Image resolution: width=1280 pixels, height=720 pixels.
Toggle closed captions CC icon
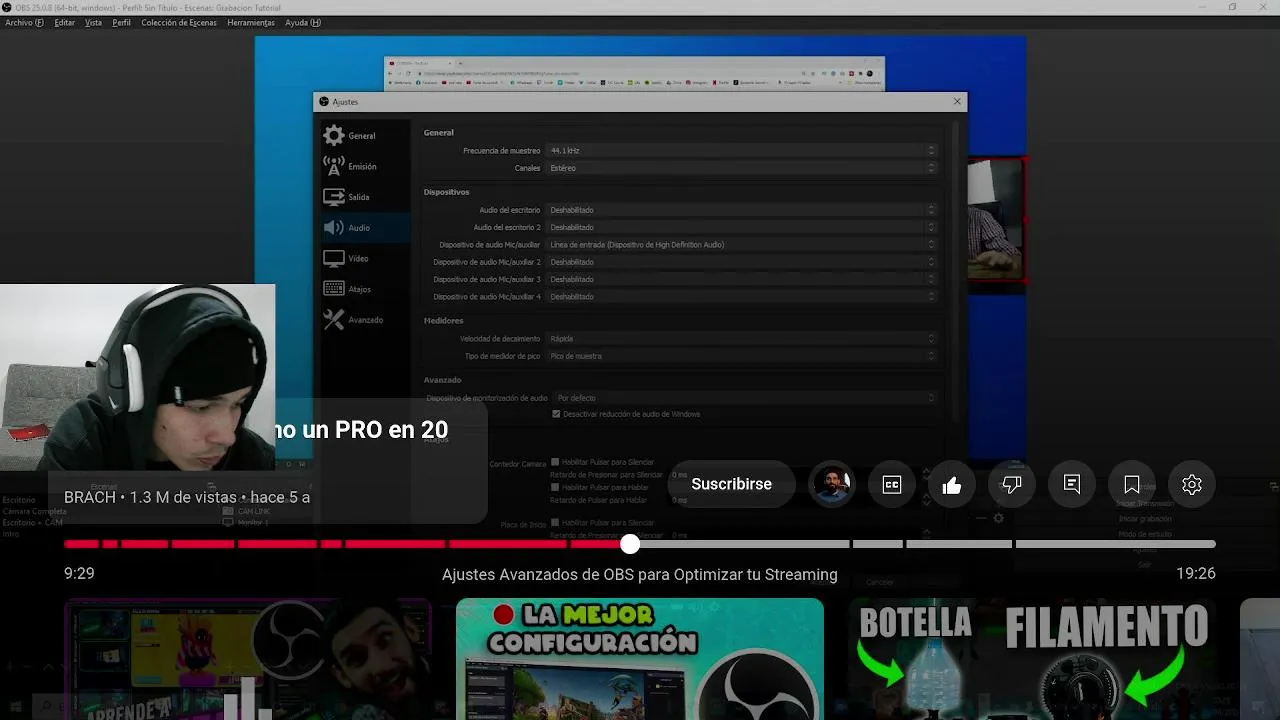tap(892, 484)
